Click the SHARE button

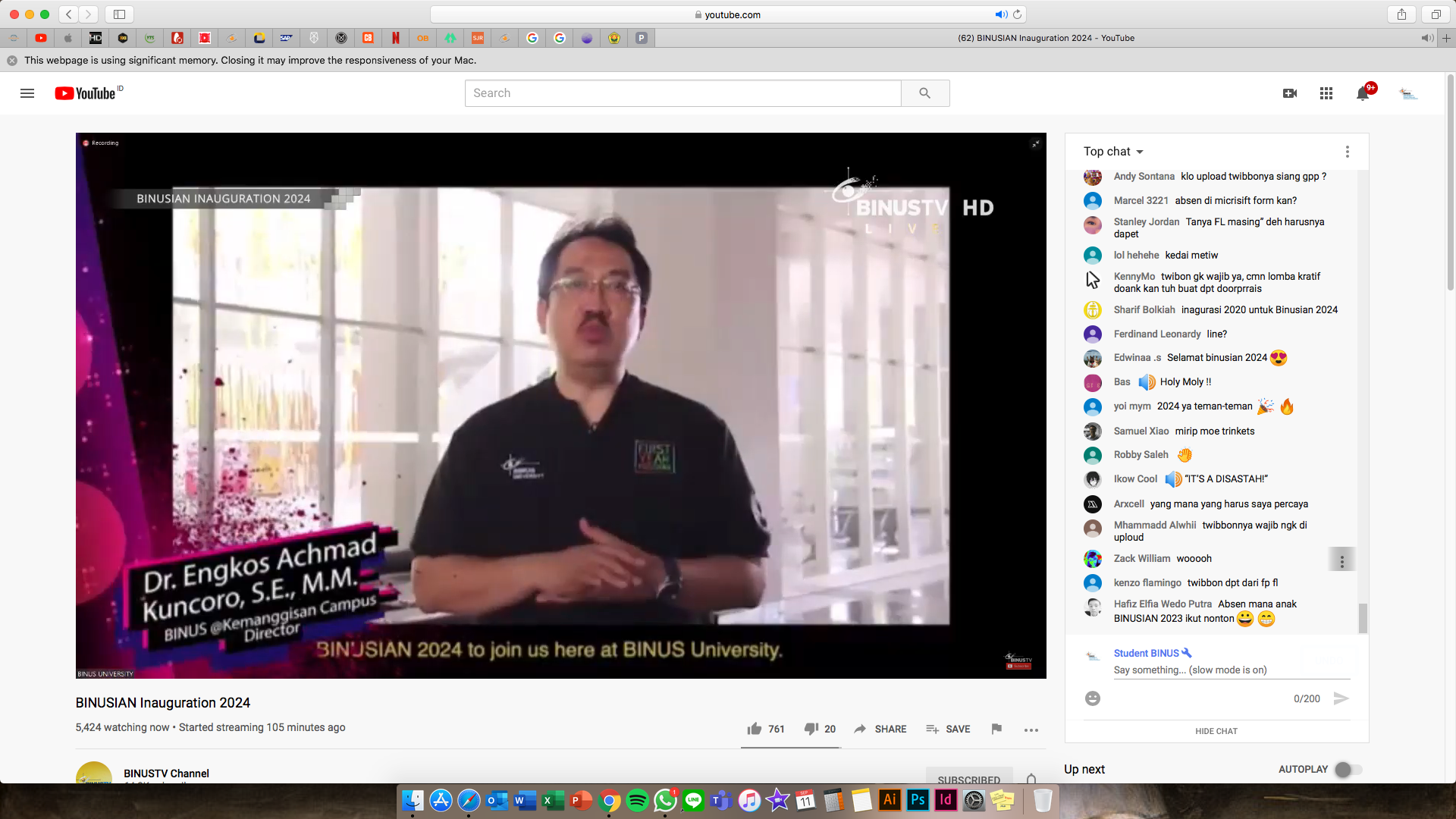pyautogui.click(x=880, y=729)
